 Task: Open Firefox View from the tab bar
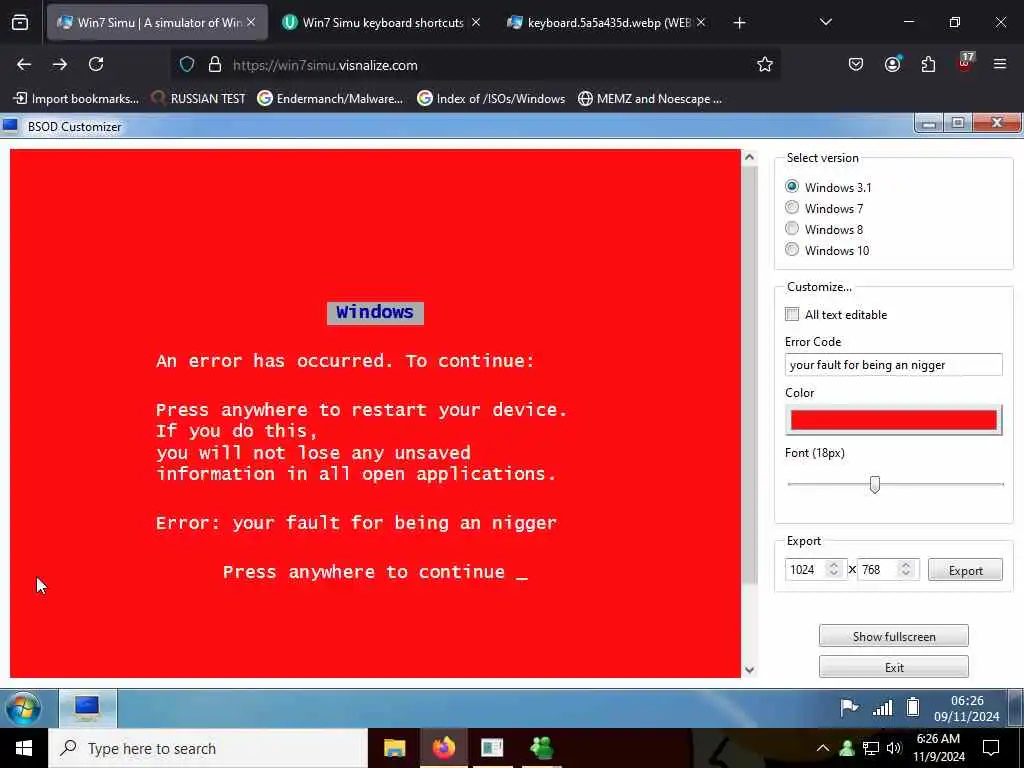20,23
